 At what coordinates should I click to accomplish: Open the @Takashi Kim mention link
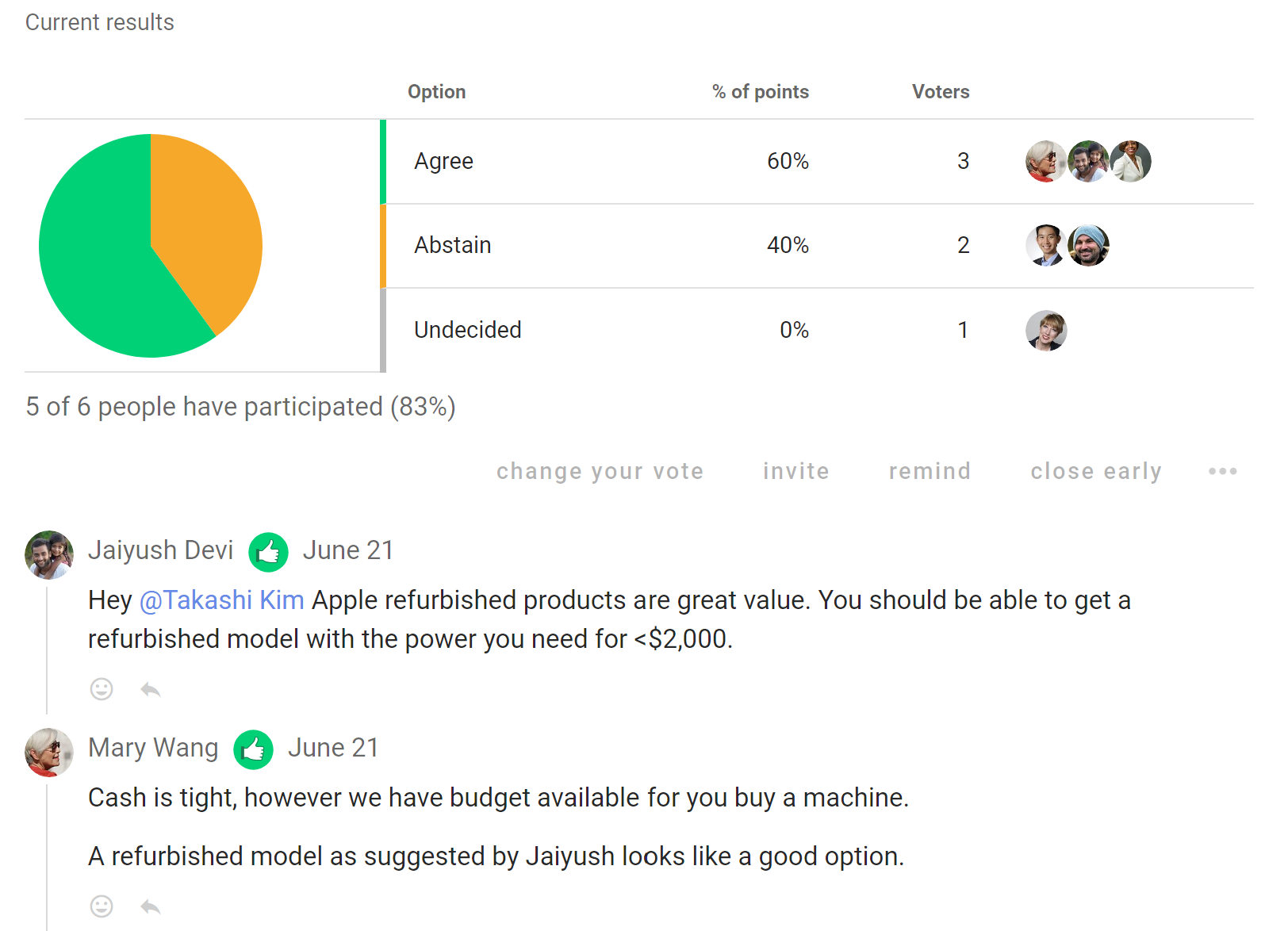click(x=222, y=600)
